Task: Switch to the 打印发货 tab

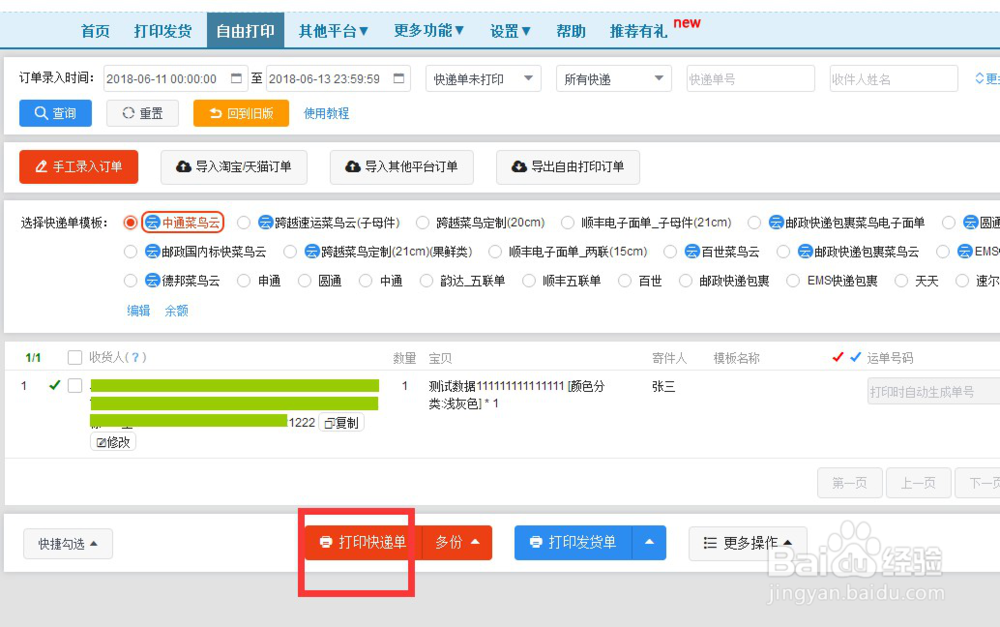Action: pos(163,31)
